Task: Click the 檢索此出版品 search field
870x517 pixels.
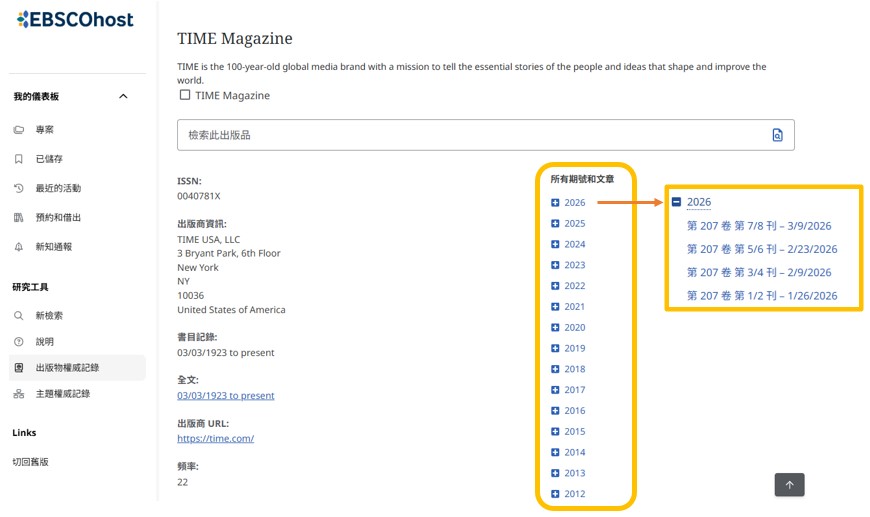Action: pos(470,135)
